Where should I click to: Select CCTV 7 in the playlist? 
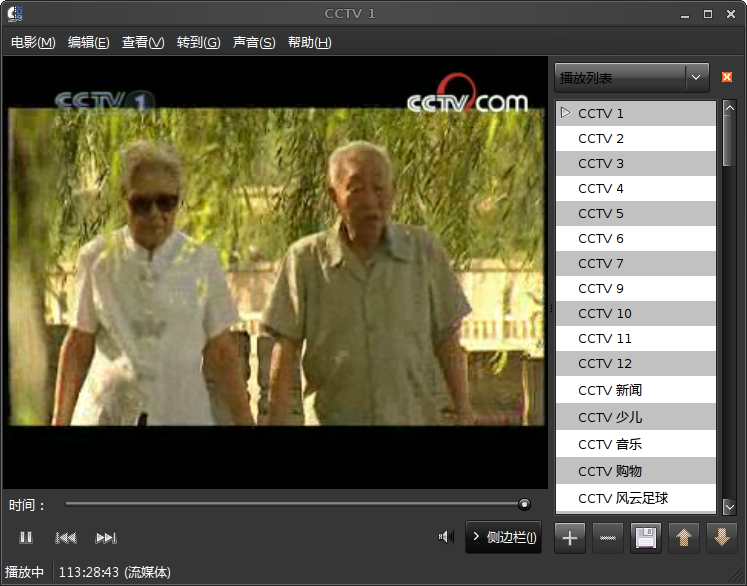point(636,263)
